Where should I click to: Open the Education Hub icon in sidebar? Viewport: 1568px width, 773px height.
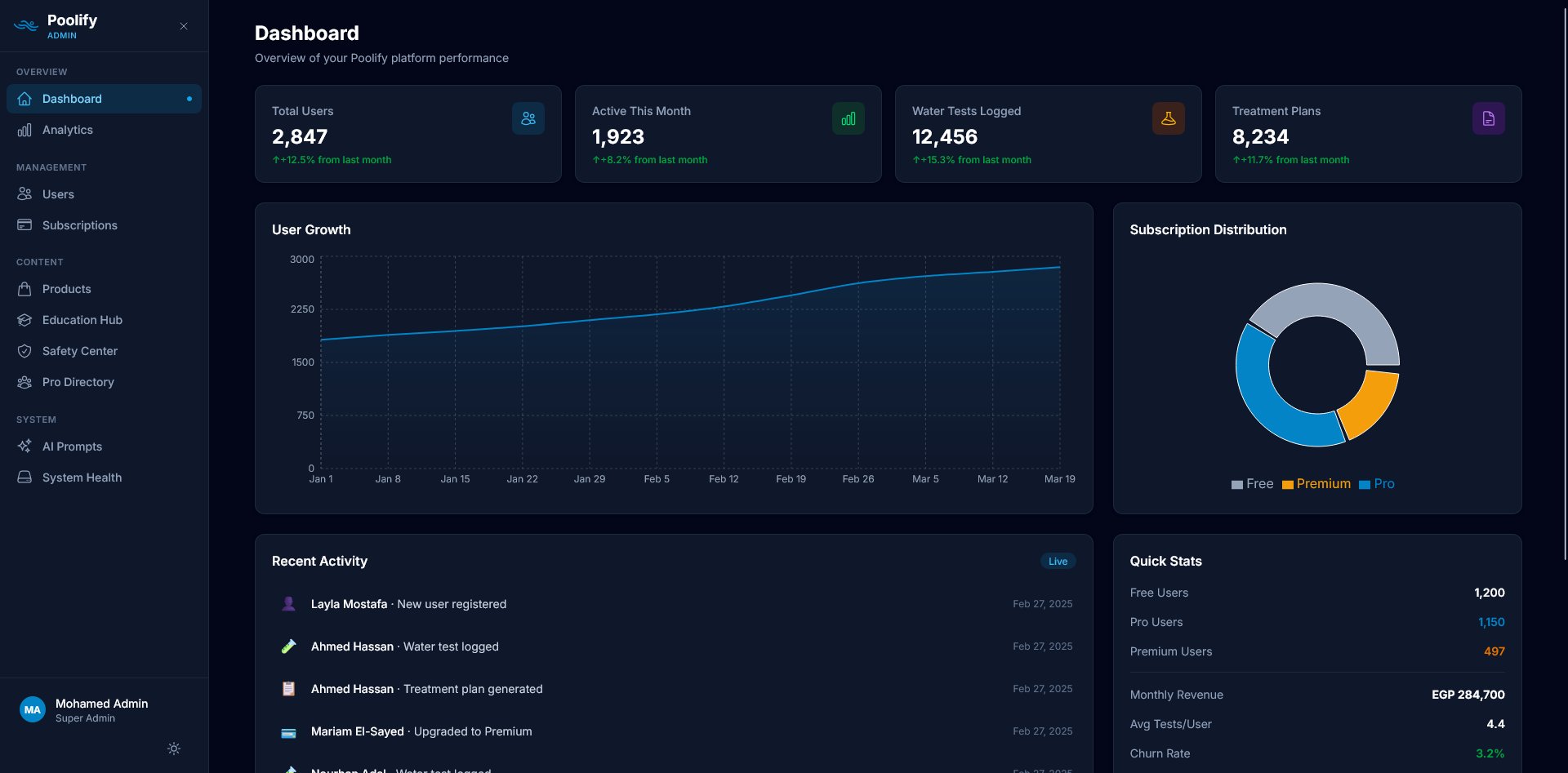click(25, 320)
